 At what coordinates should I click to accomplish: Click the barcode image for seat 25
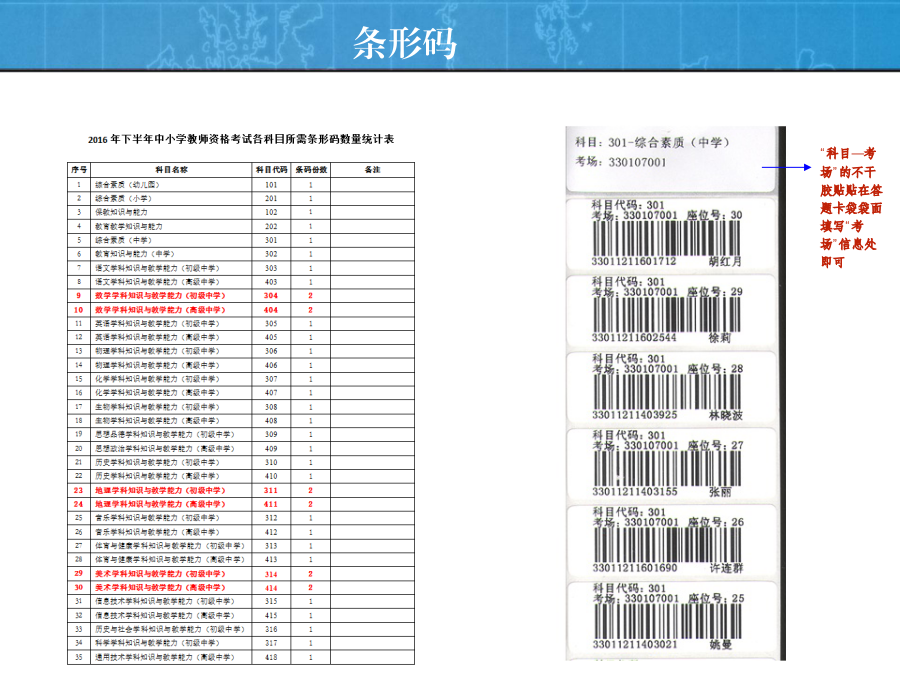click(x=668, y=622)
